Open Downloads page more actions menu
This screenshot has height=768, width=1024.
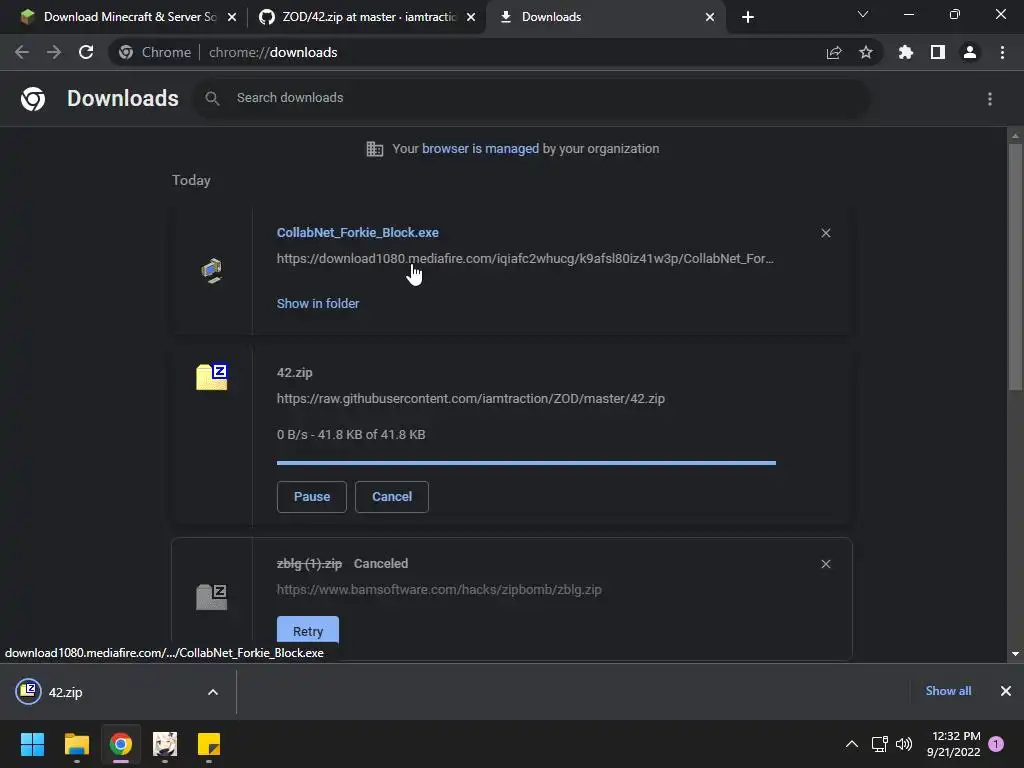click(x=990, y=99)
